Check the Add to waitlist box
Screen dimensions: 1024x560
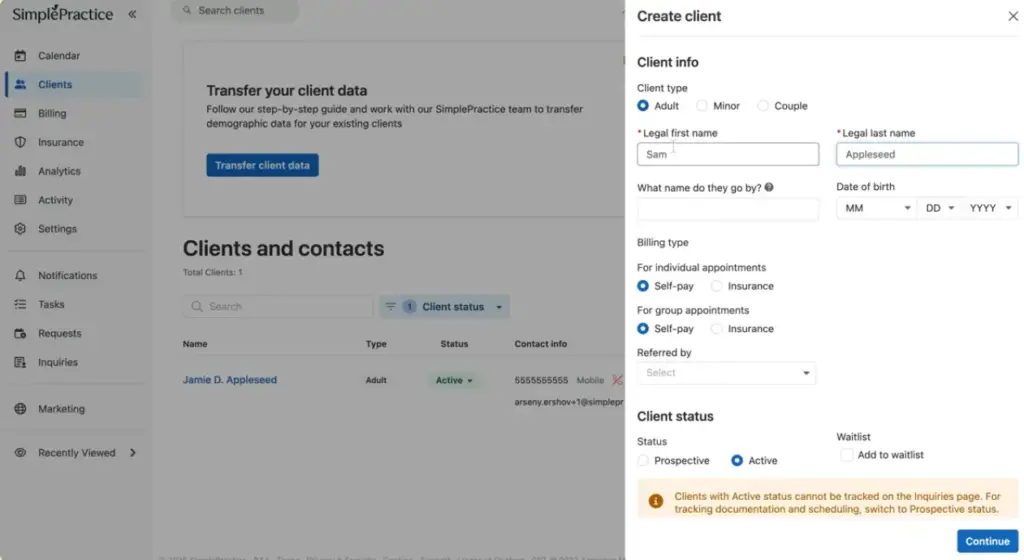coord(846,454)
